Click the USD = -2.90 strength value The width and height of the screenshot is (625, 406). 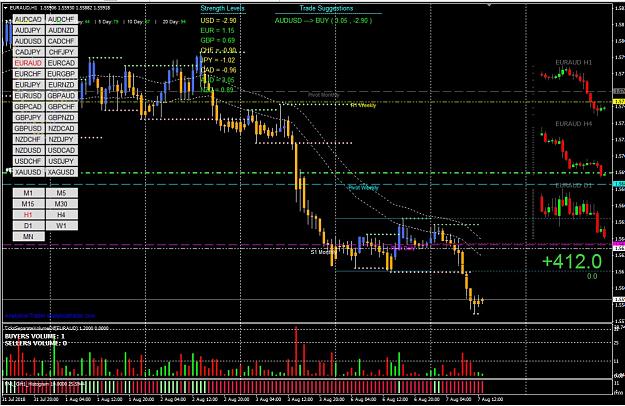point(218,20)
